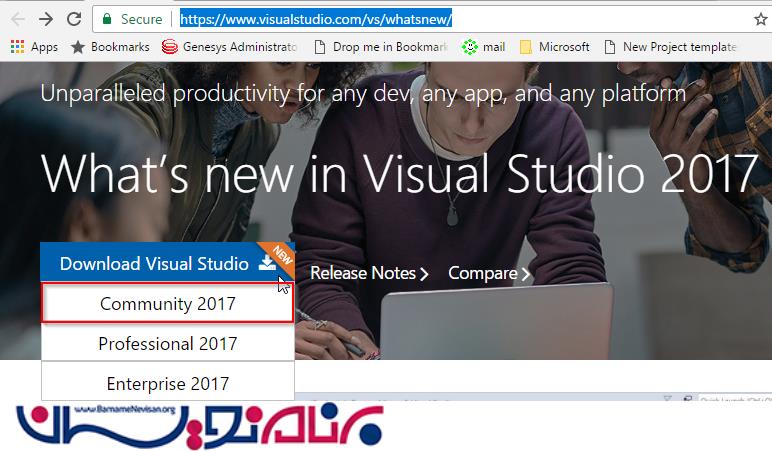Open the Download Visual Studio dropdown

point(167,262)
